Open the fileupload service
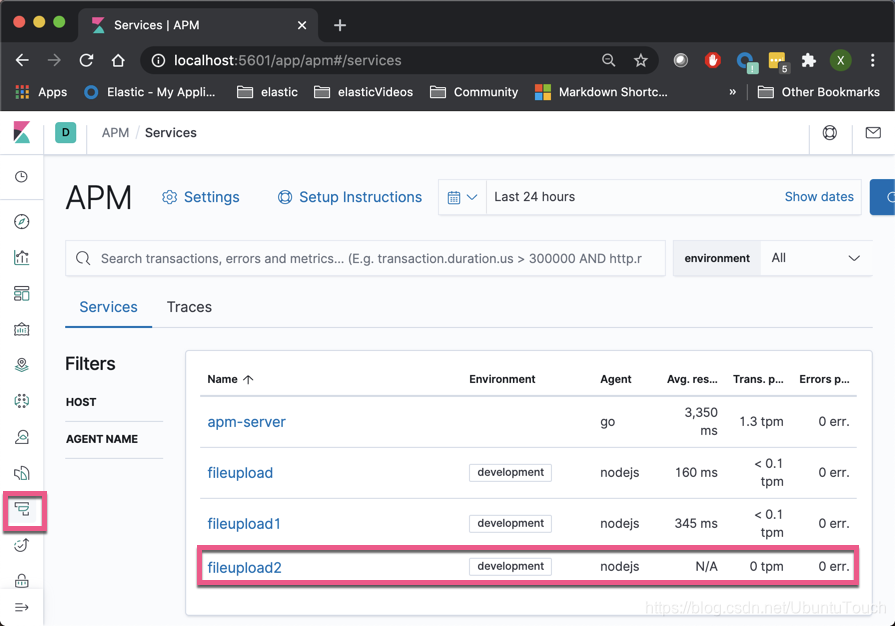This screenshot has width=895, height=626. 240,473
